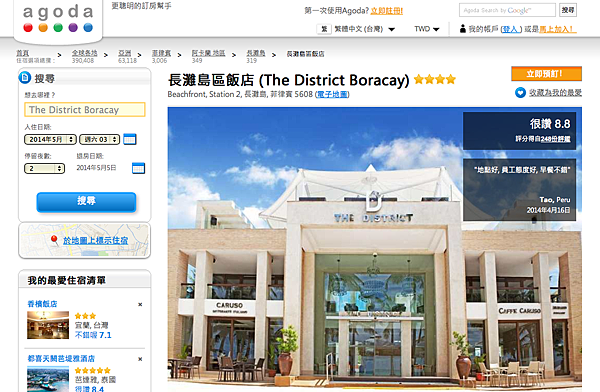600x392 pixels.
Task: Click the blue search panel icon
Action: (x=25, y=78)
